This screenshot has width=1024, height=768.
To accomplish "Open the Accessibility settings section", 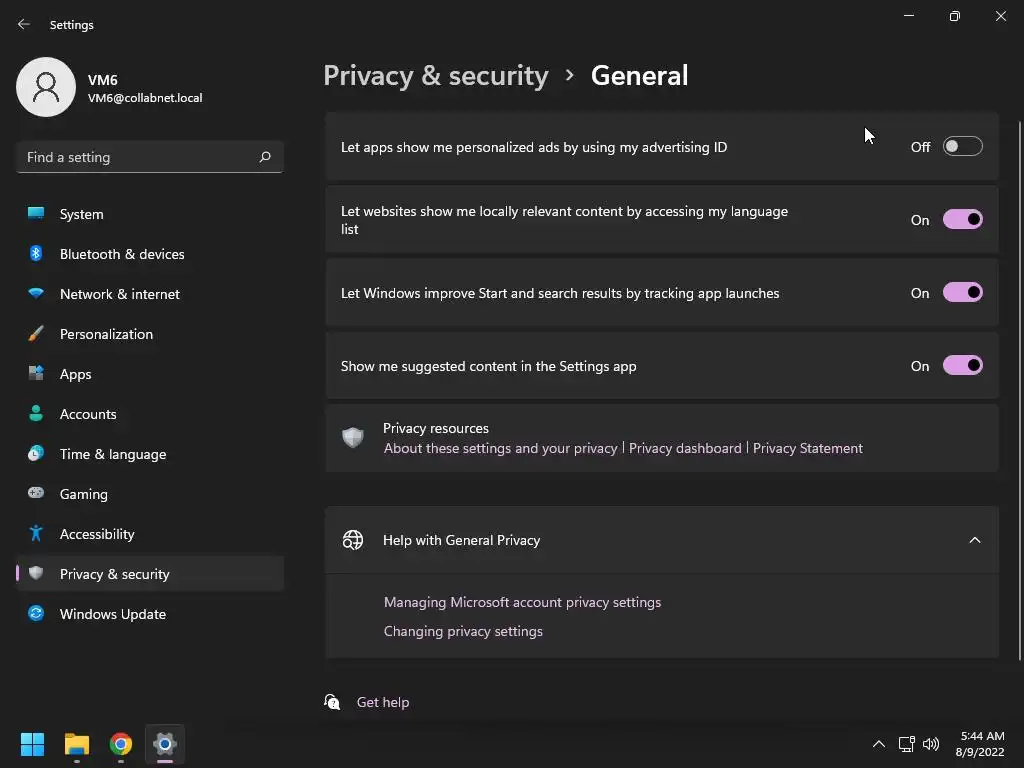I will [x=97, y=534].
